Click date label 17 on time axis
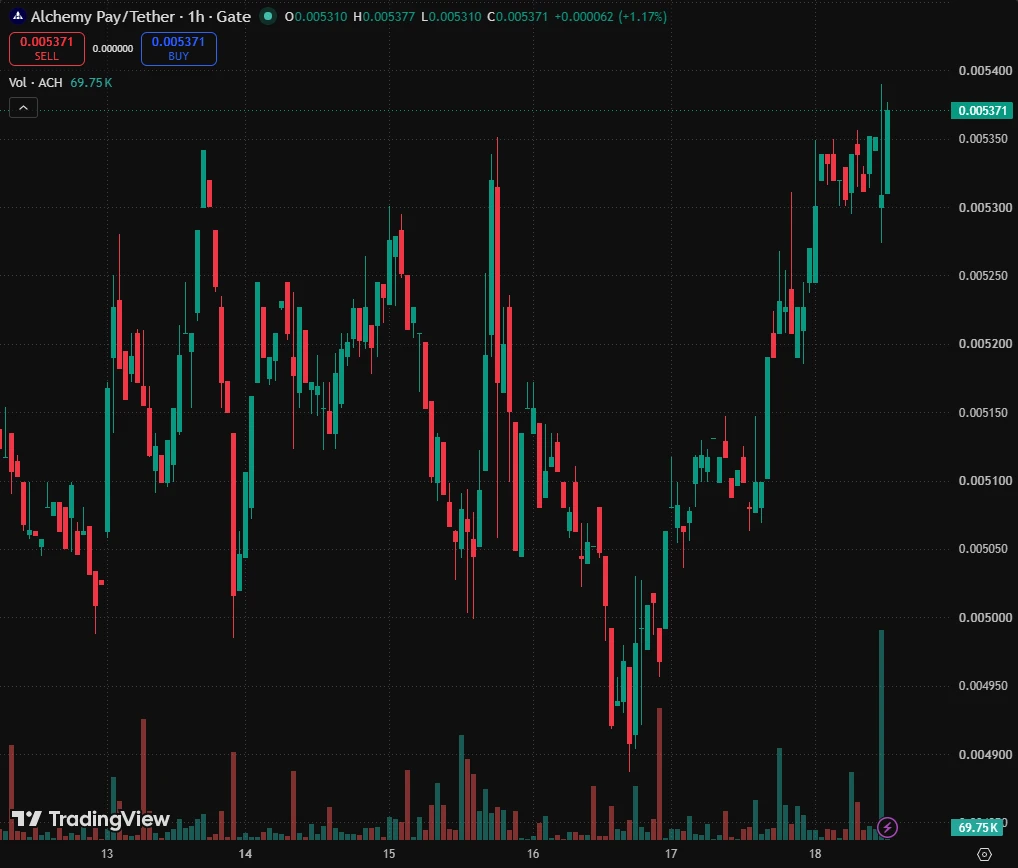This screenshot has width=1018, height=868. (671, 854)
